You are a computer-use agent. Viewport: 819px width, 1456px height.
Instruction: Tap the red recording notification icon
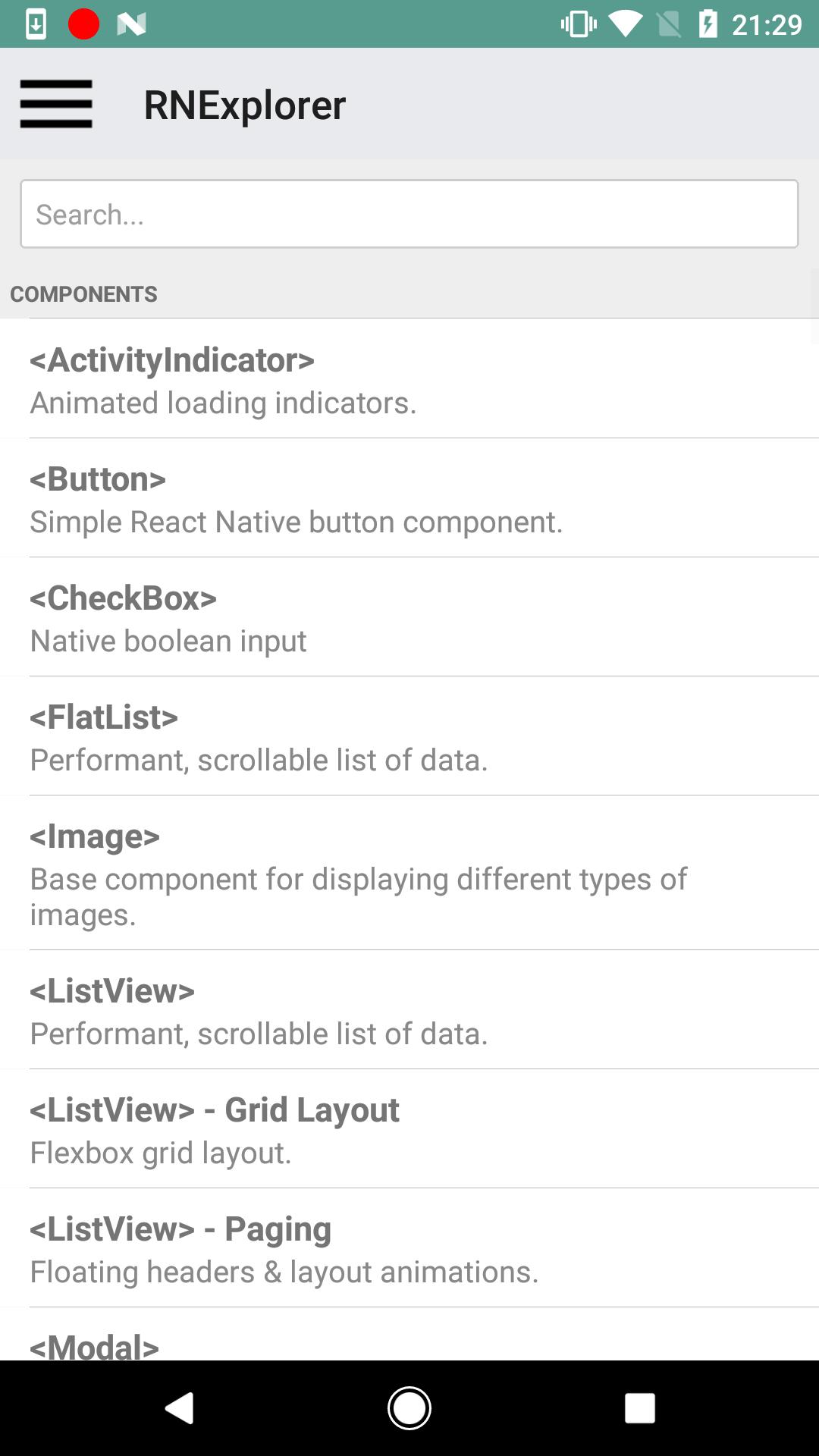[83, 23]
